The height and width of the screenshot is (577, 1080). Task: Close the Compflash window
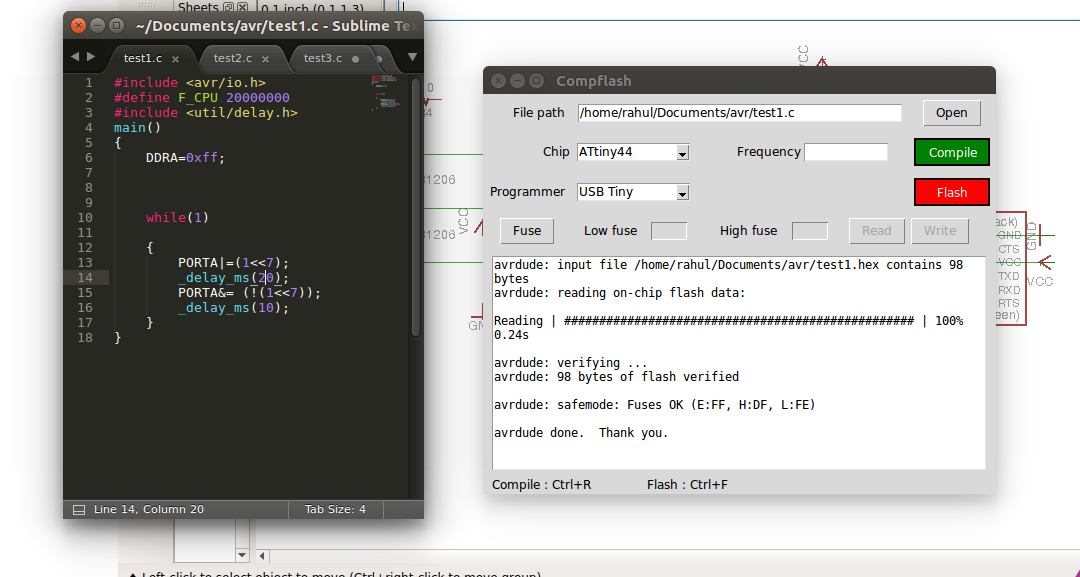coord(499,81)
